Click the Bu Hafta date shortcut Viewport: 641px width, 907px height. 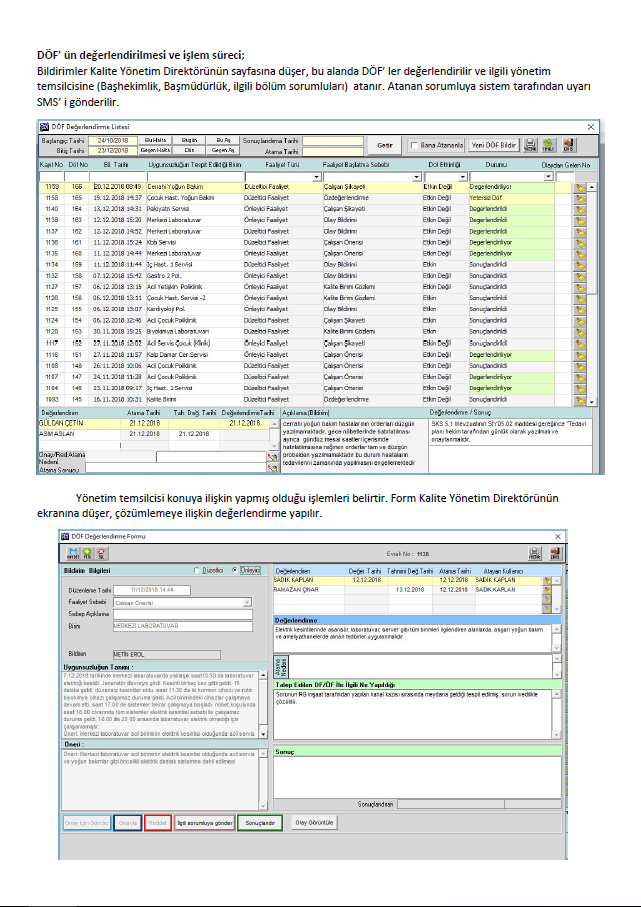click(155, 140)
